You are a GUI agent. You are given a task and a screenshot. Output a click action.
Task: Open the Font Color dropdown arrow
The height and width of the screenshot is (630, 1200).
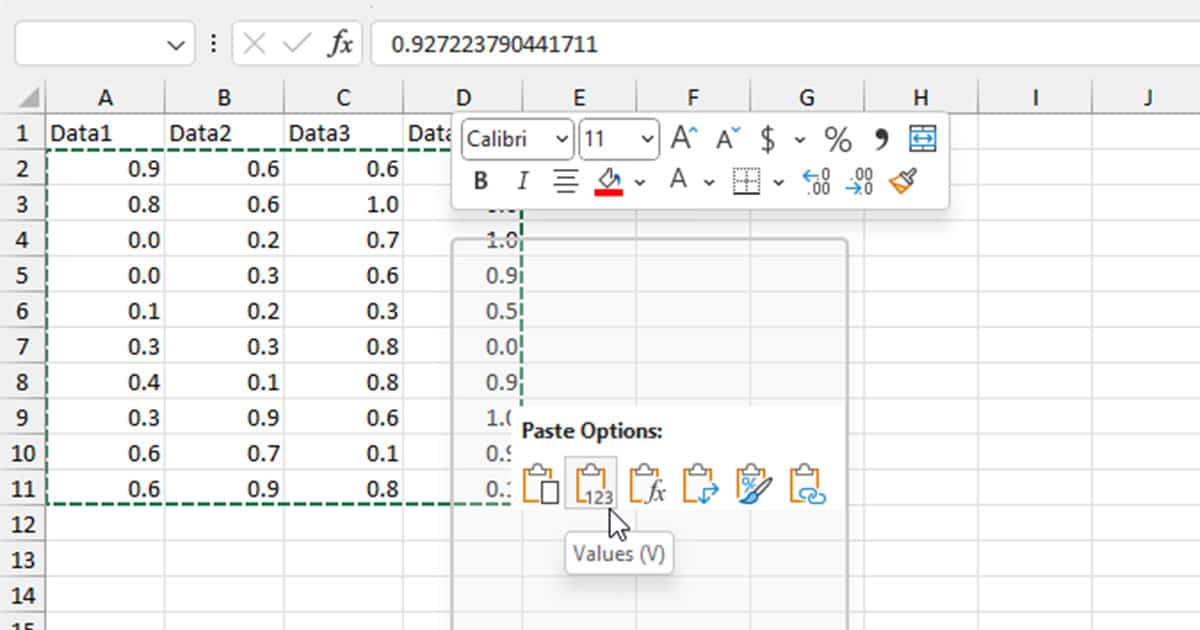pos(708,183)
